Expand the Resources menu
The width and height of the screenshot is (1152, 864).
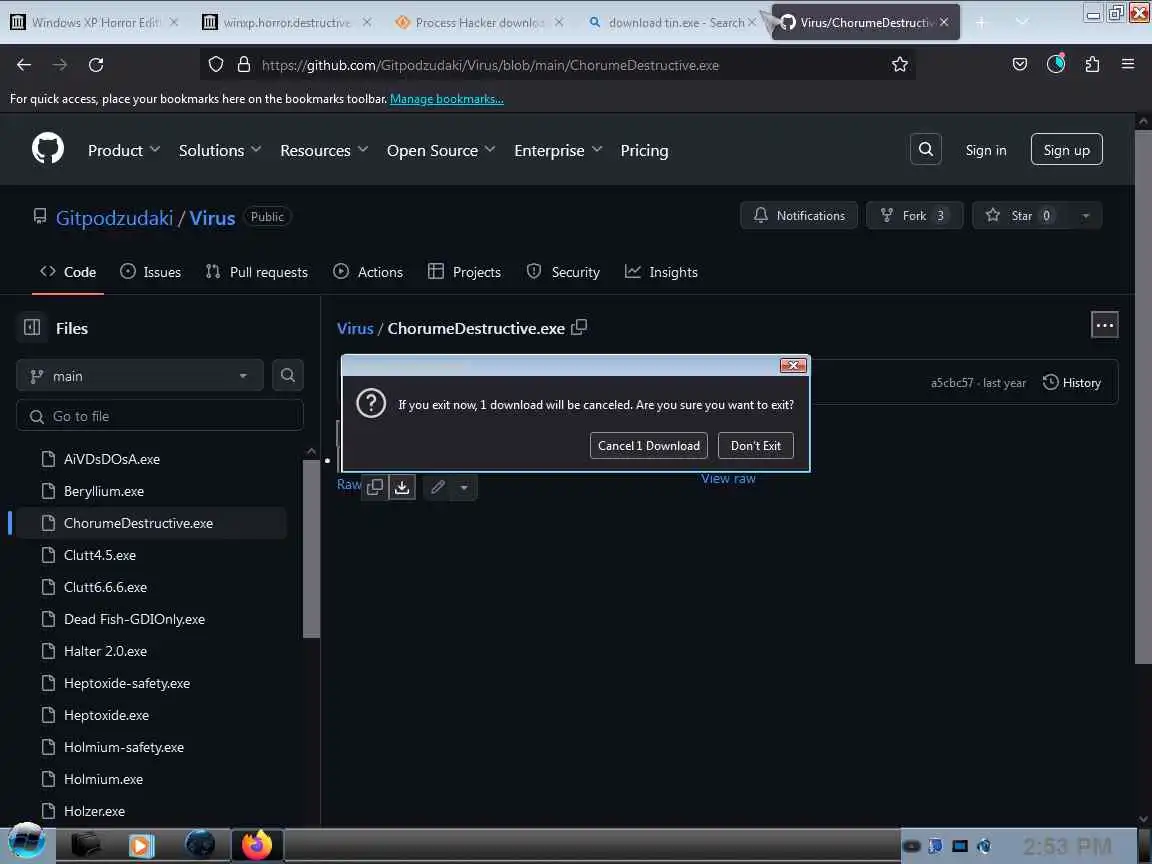tap(324, 150)
